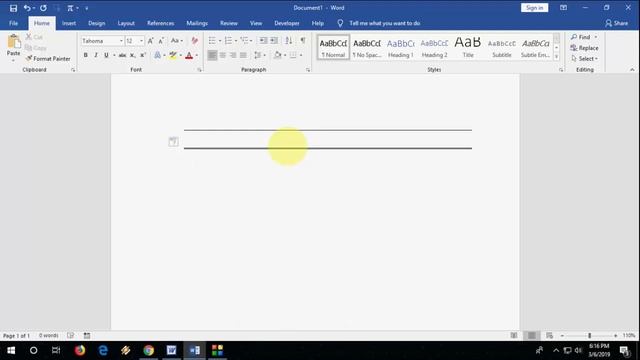Align text right
Image resolution: width=640 pixels, height=360 pixels.
233,55
